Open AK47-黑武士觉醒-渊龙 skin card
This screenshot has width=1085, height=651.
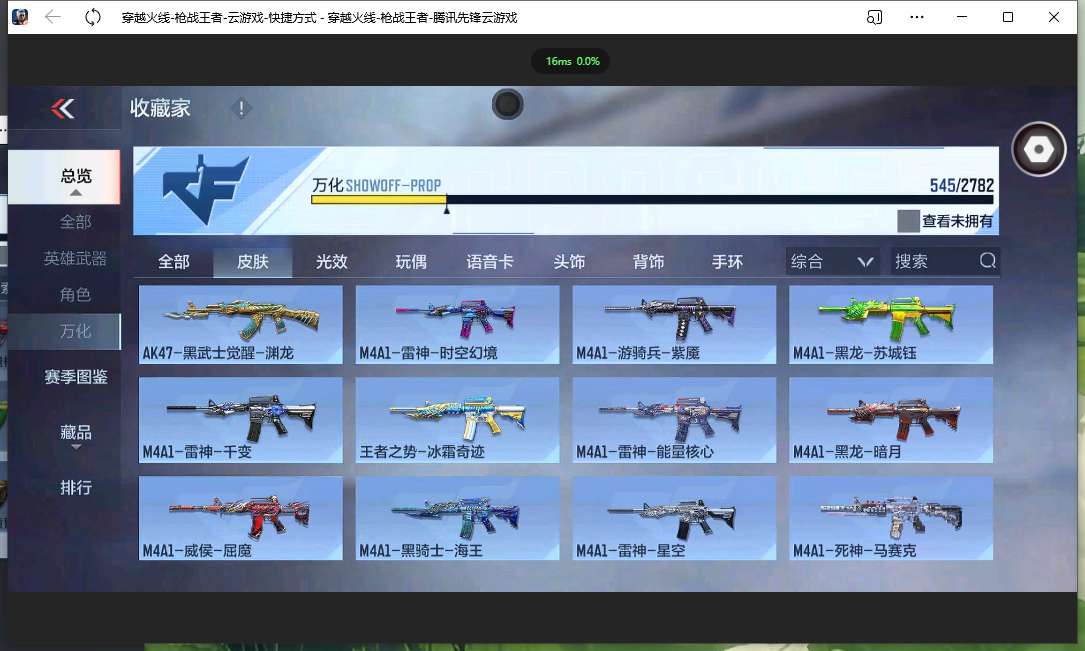point(241,324)
